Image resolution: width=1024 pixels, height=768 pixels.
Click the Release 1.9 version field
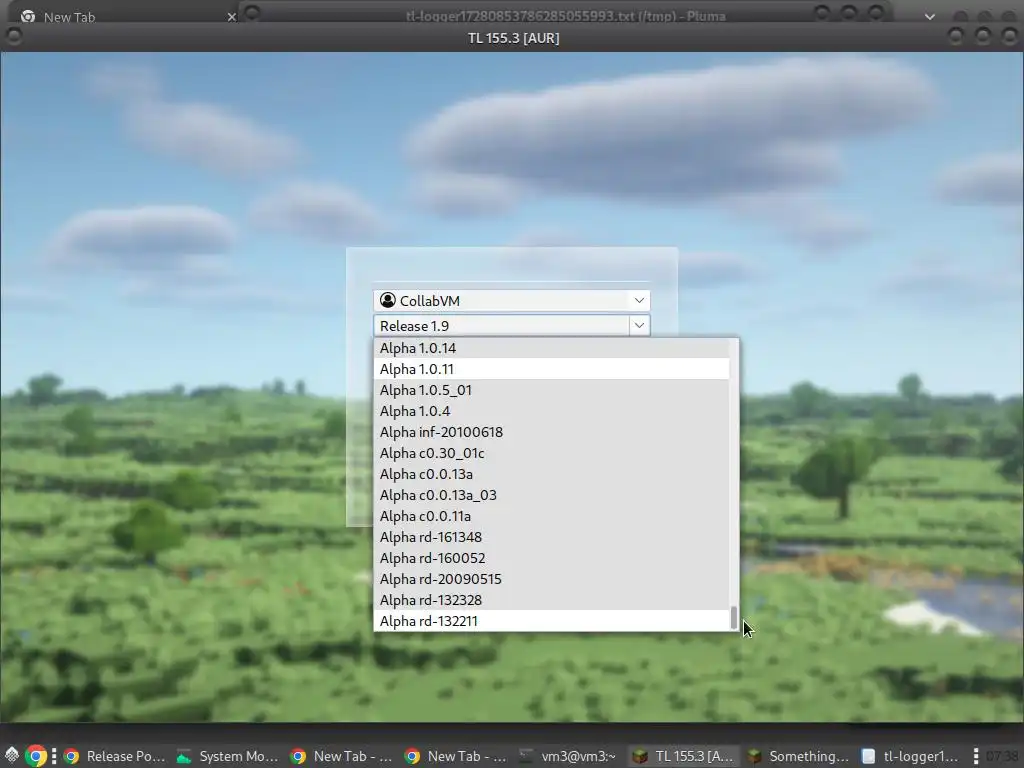click(502, 325)
